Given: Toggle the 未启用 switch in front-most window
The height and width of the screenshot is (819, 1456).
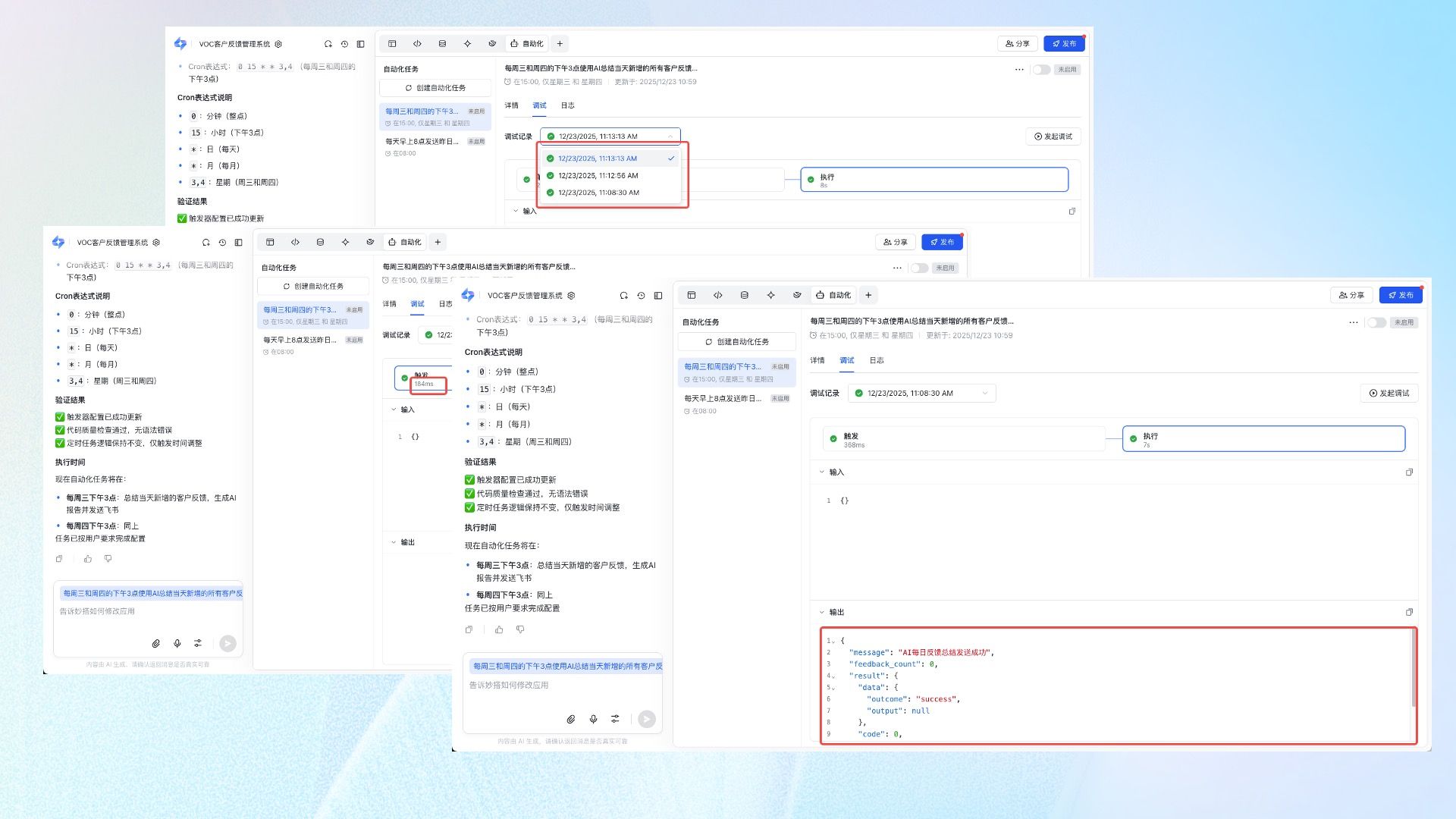Looking at the screenshot, I should tap(1376, 322).
